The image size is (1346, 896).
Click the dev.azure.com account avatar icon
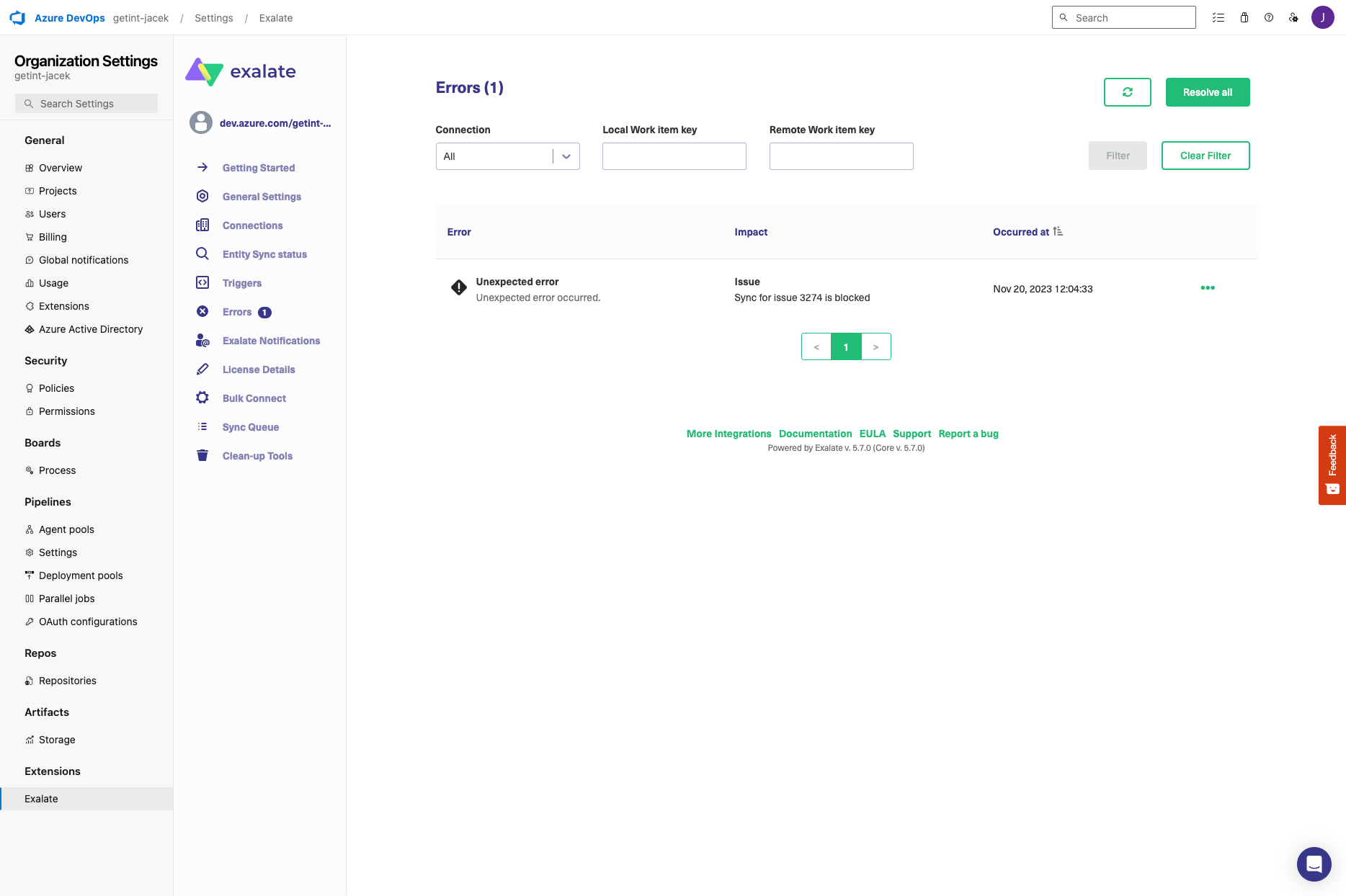tap(201, 122)
